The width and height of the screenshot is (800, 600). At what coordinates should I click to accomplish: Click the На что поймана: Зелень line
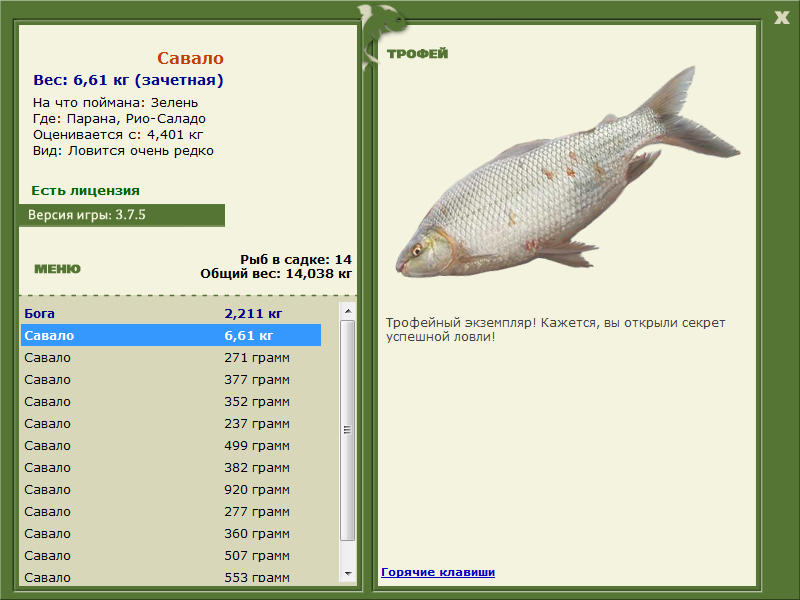(x=115, y=103)
